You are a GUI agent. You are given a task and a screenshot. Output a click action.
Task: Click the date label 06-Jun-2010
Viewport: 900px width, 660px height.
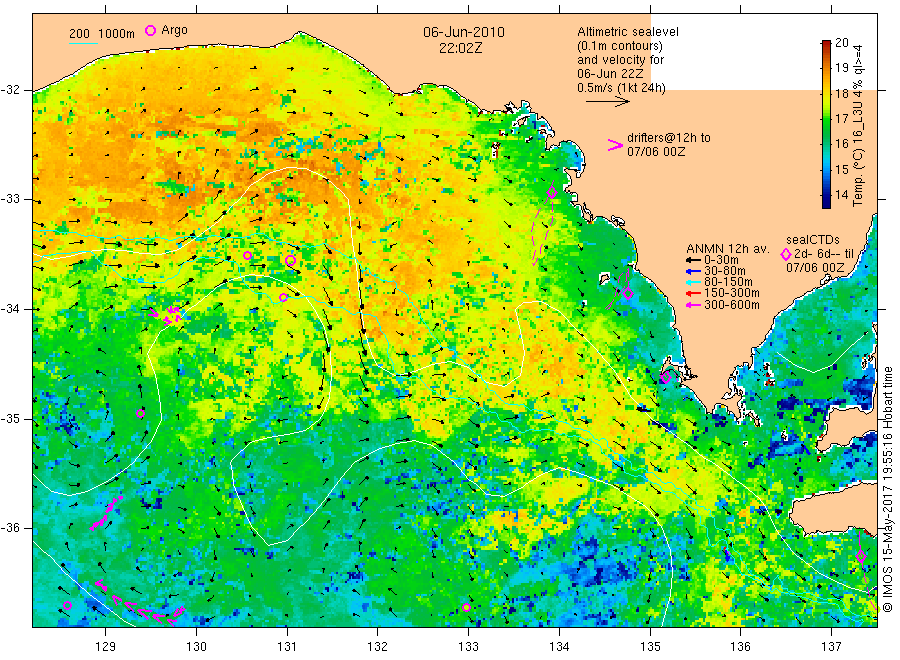464,32
